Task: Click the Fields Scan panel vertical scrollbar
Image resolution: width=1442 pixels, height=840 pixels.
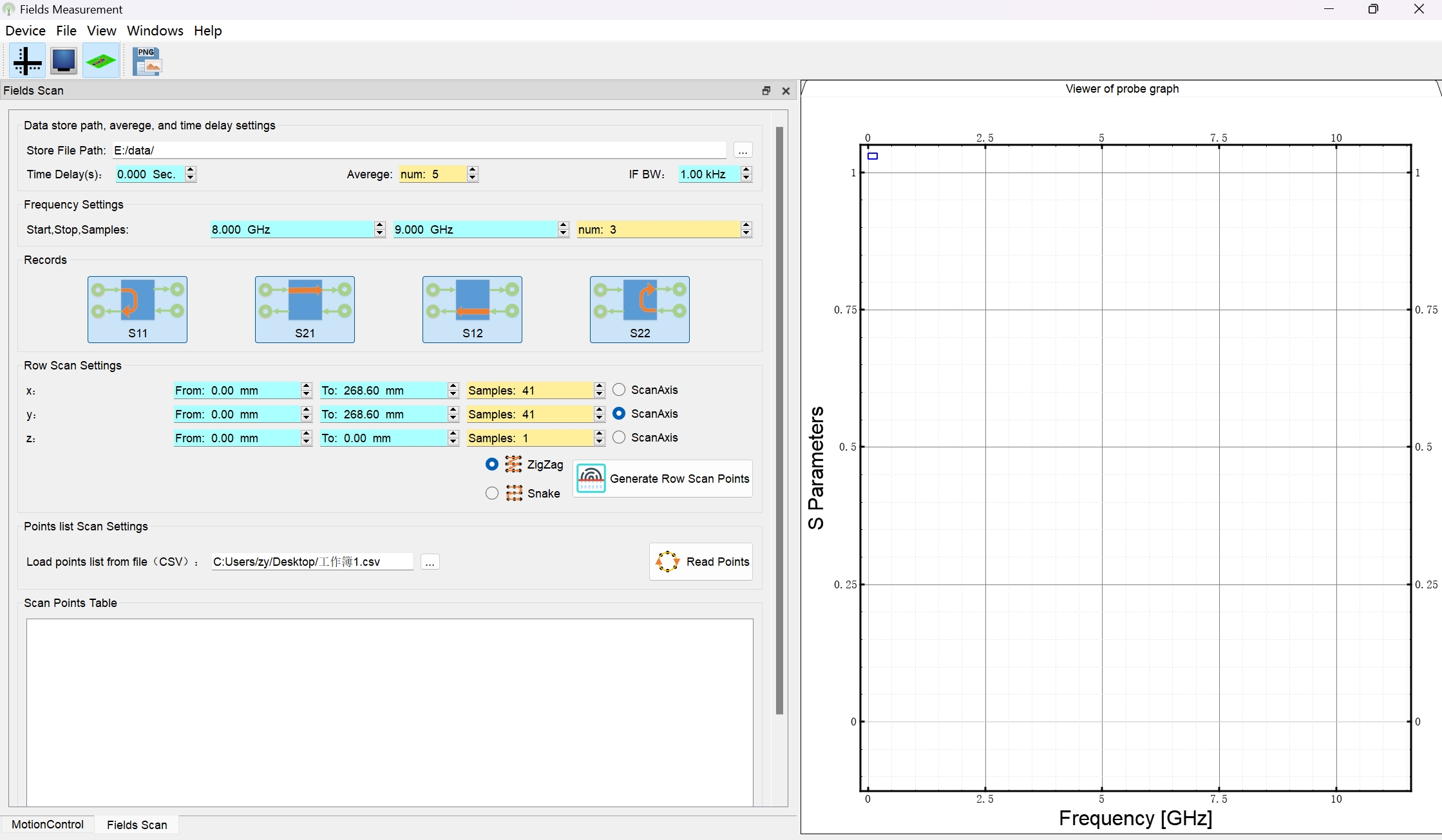Action: pyautogui.click(x=779, y=420)
